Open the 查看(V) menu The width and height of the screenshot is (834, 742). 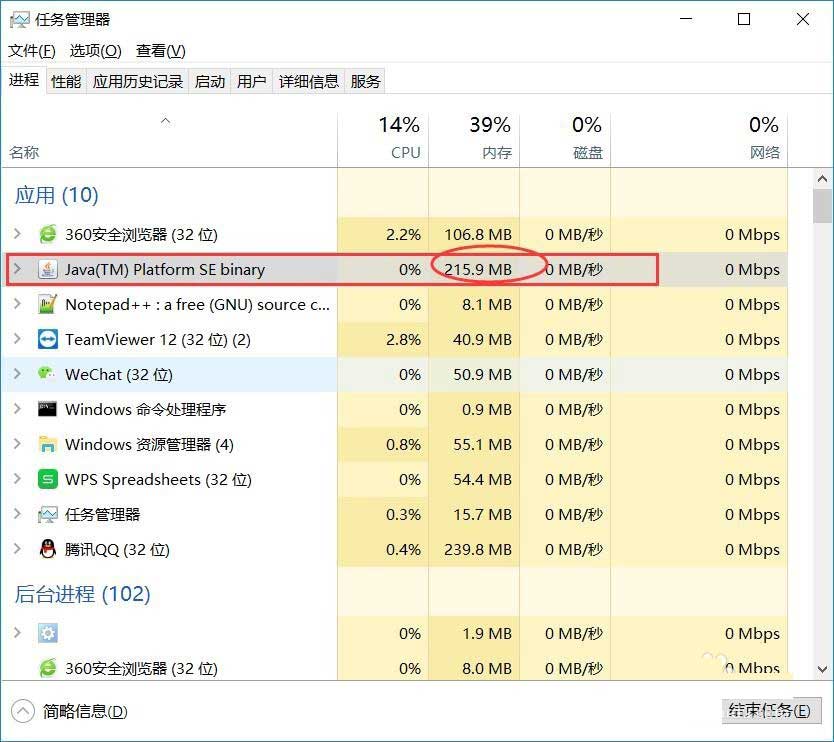(161, 51)
